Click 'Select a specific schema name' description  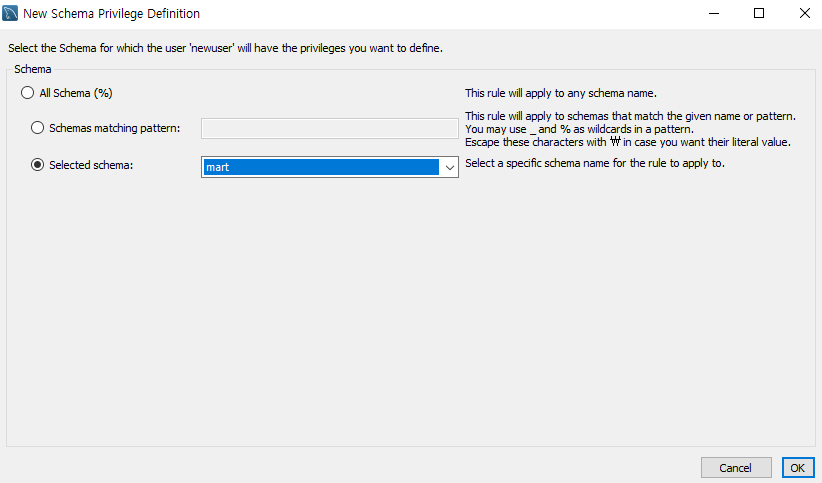595,163
